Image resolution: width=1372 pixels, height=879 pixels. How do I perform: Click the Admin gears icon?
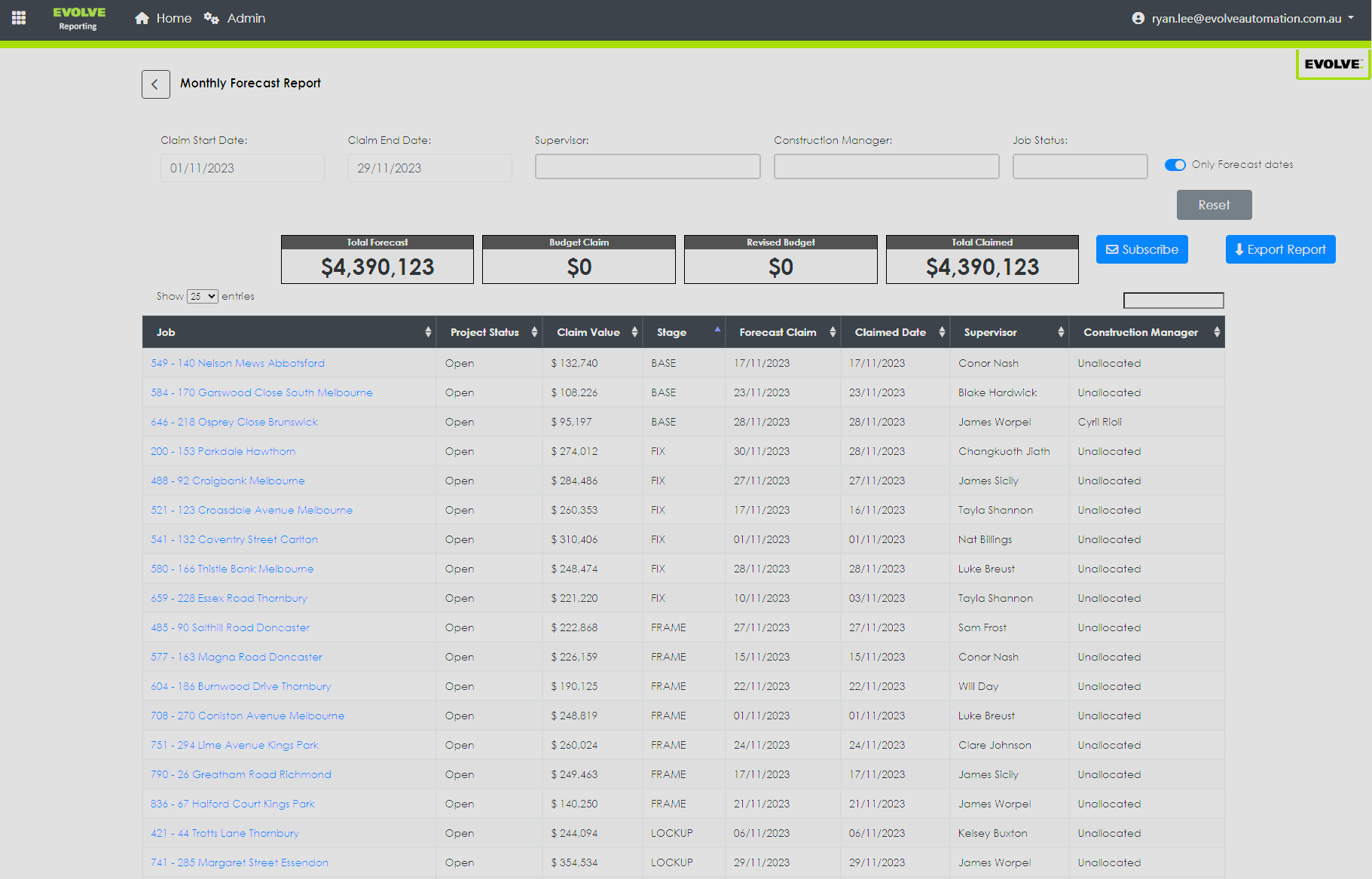[x=212, y=18]
